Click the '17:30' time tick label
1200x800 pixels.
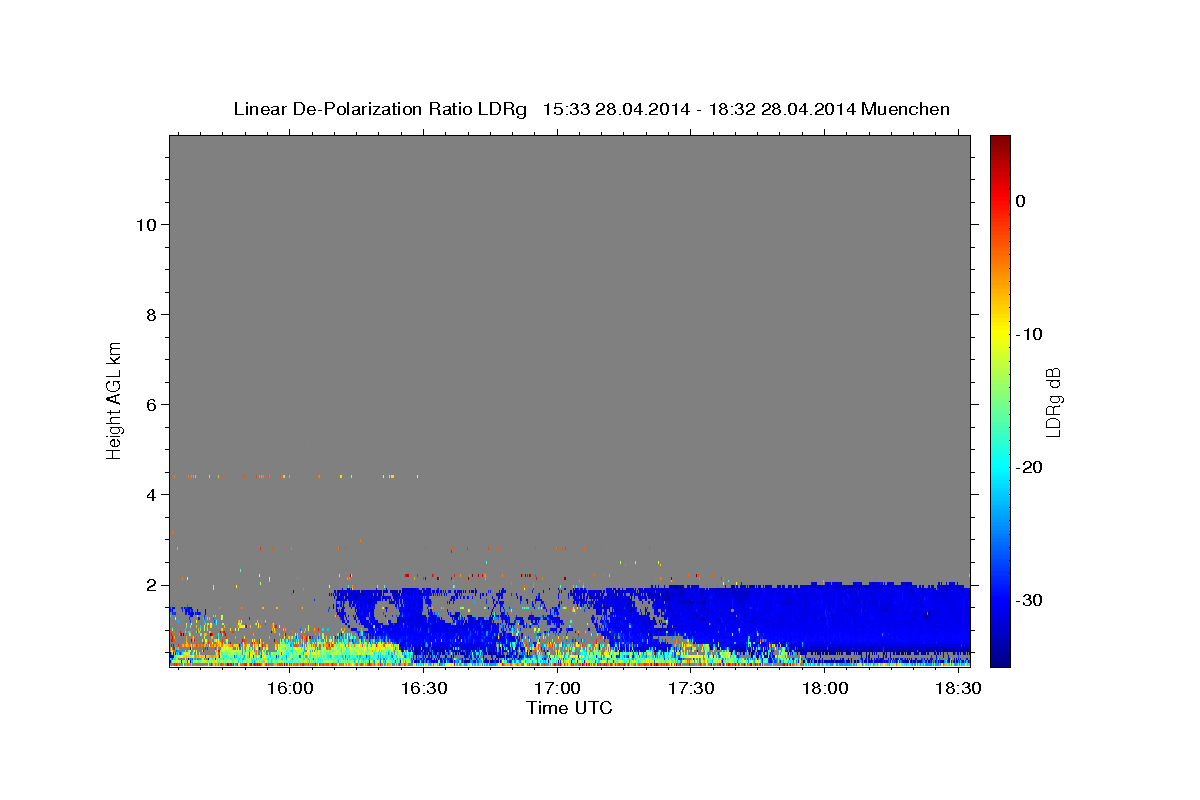click(691, 689)
